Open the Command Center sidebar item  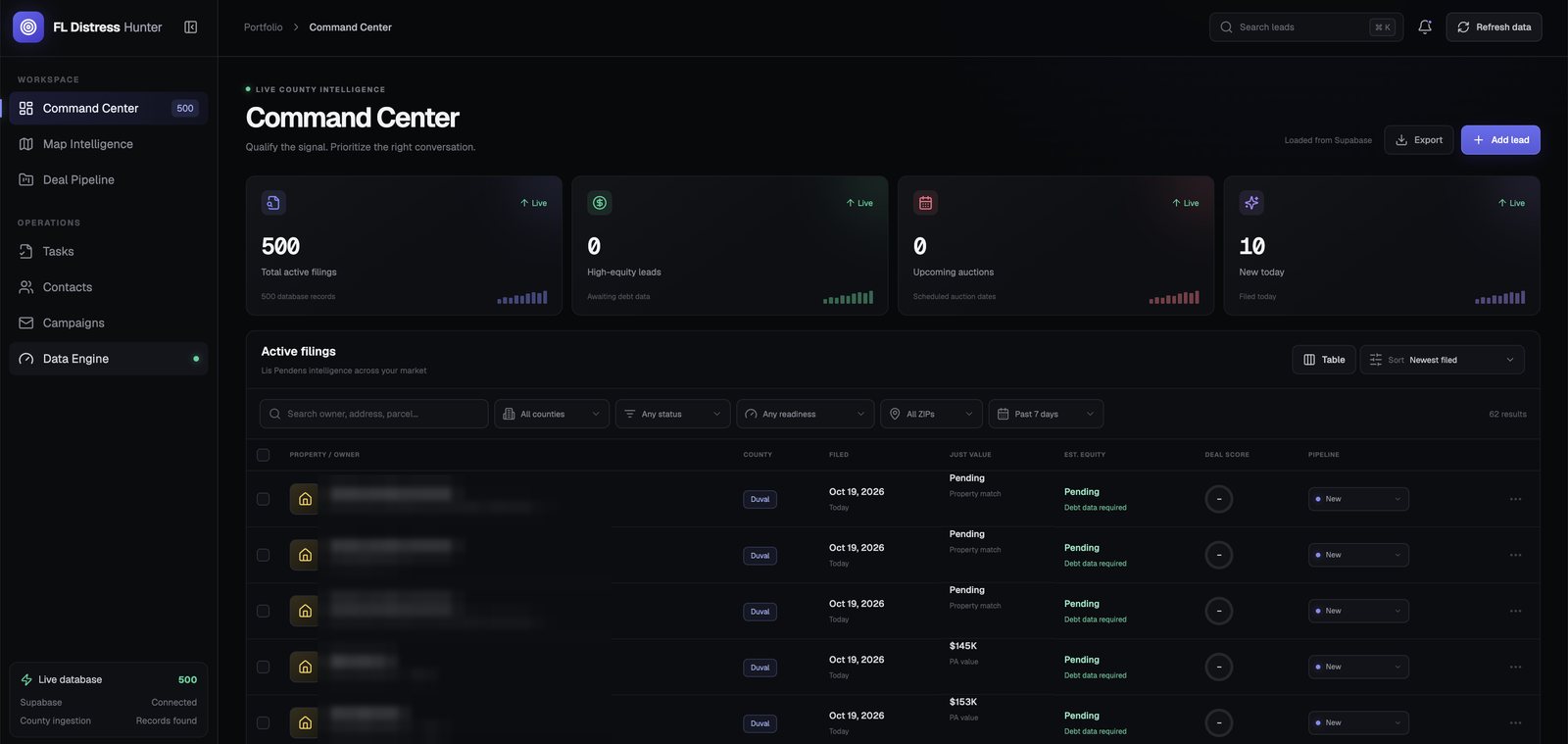(x=109, y=108)
